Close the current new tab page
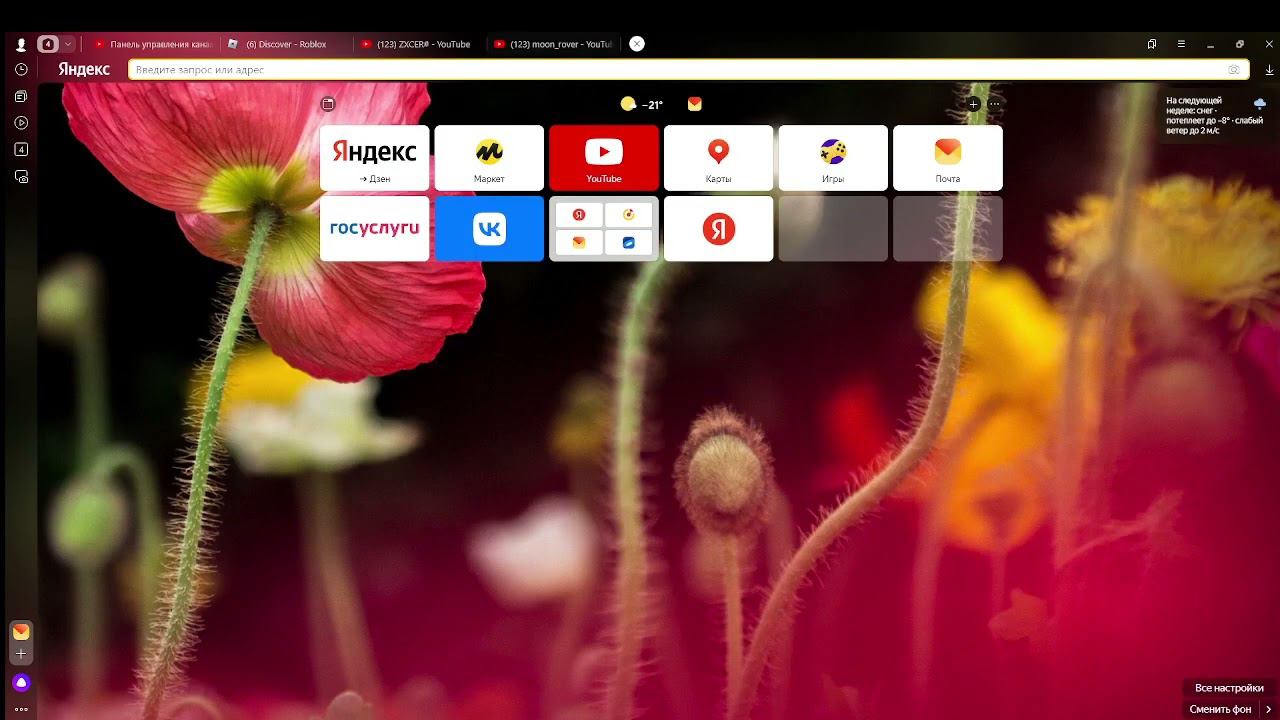 637,44
